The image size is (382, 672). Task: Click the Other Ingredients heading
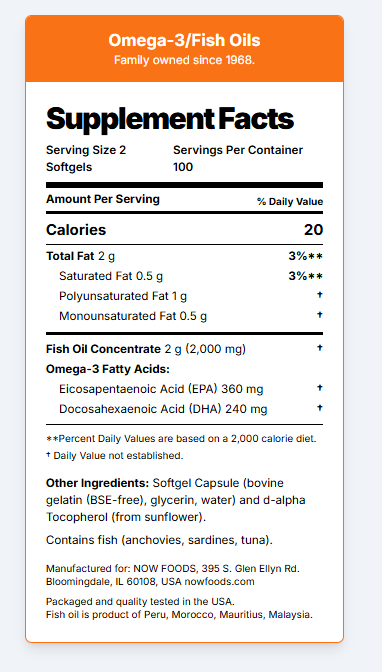pos(97,483)
